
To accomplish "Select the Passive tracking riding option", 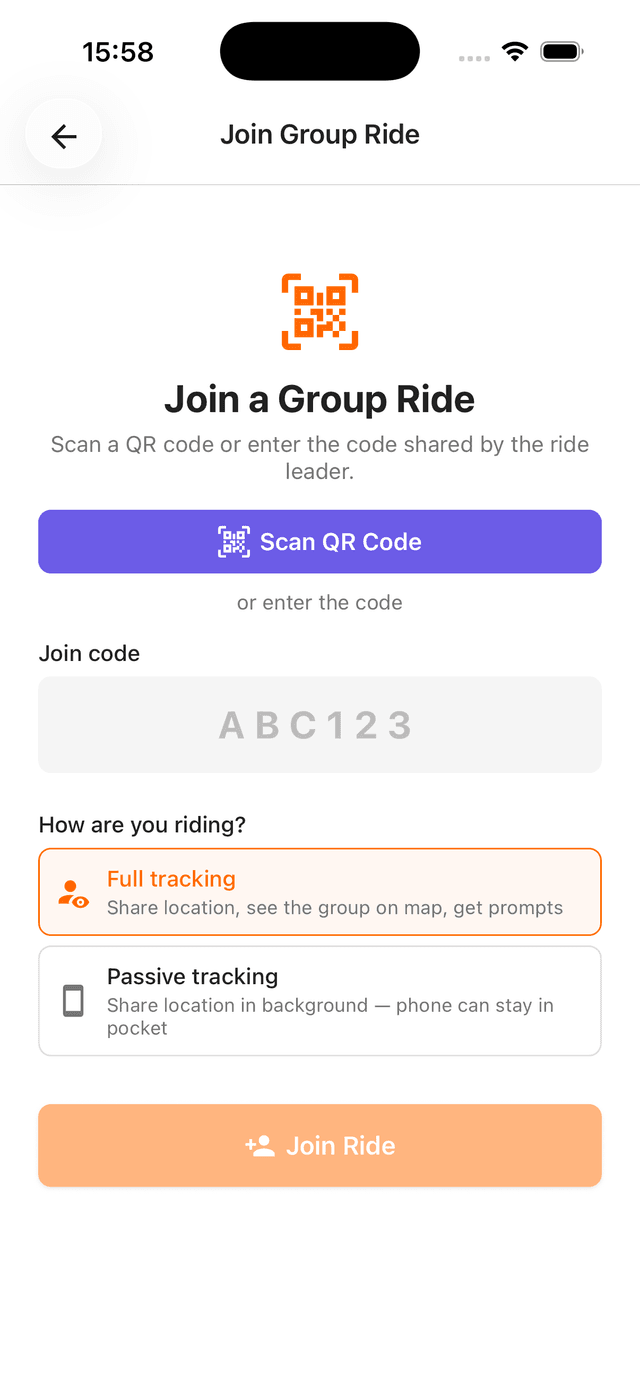I will pos(320,1000).
